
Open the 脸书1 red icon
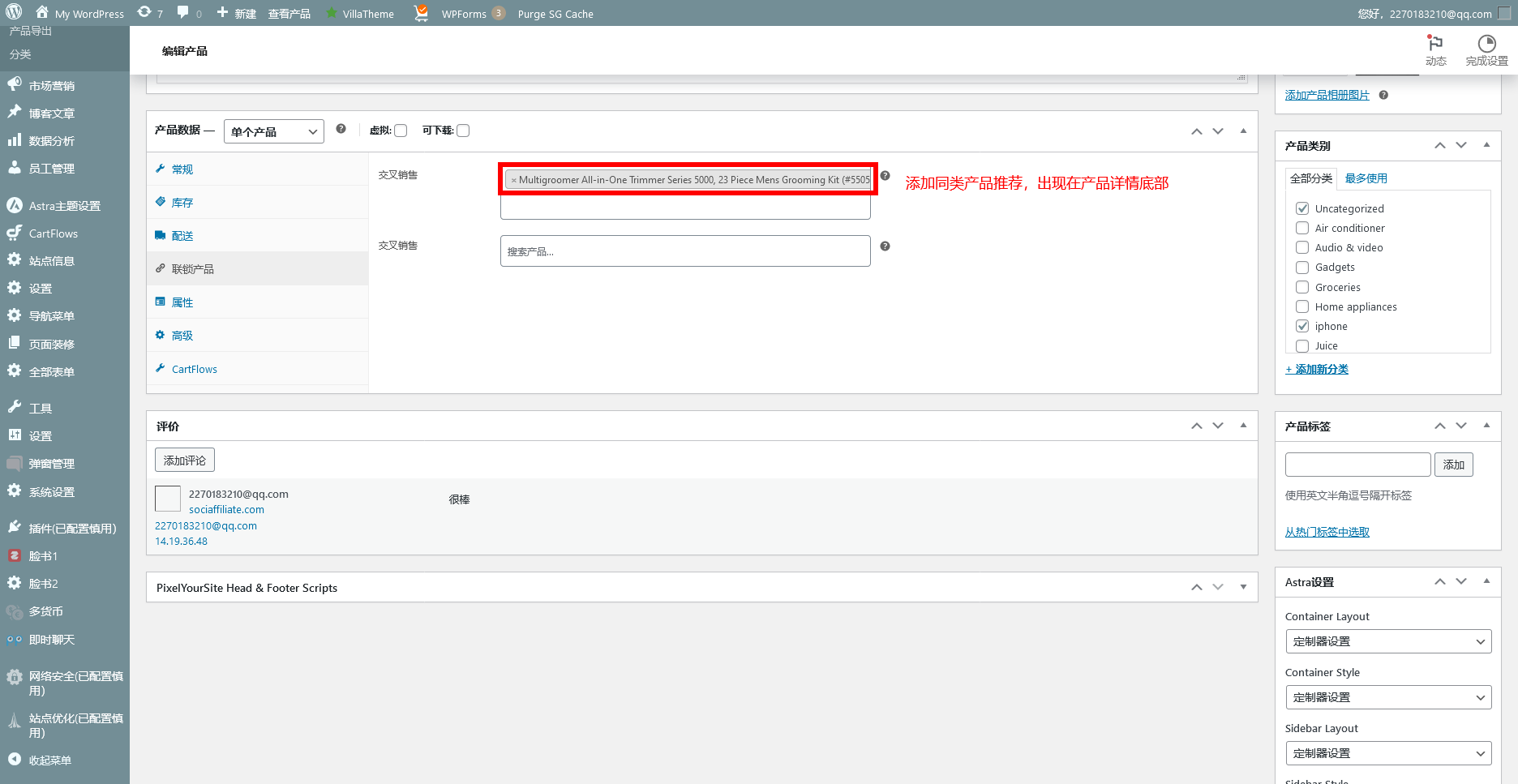[x=15, y=555]
